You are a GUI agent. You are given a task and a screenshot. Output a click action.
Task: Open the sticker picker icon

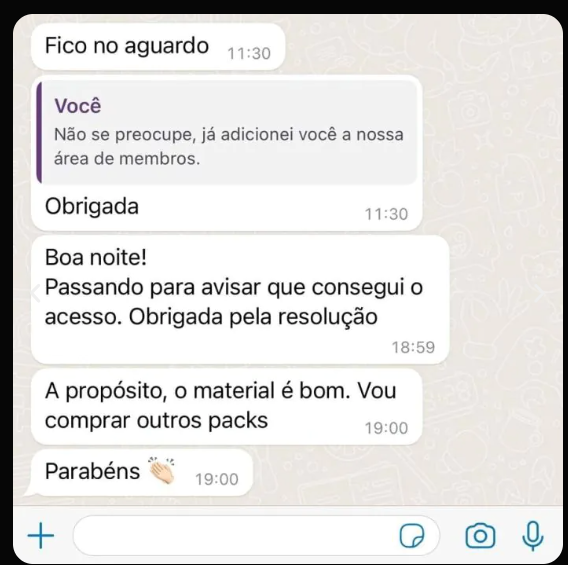click(x=412, y=536)
